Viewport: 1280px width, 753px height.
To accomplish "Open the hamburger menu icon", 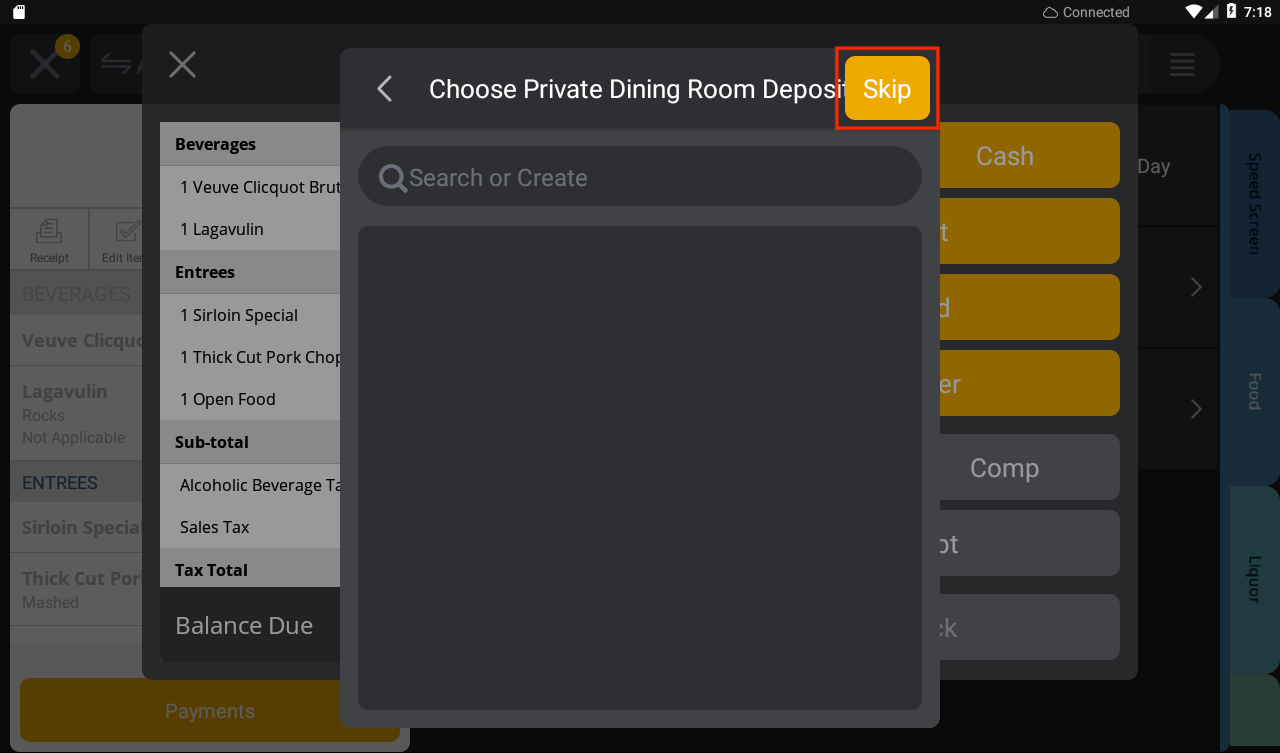I will 1182,65.
